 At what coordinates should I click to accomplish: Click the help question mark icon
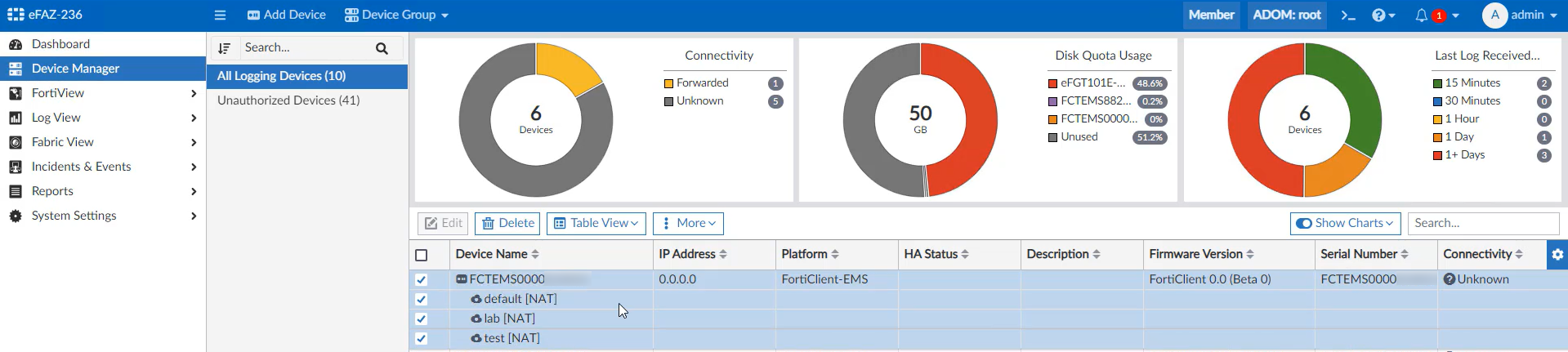point(1378,16)
